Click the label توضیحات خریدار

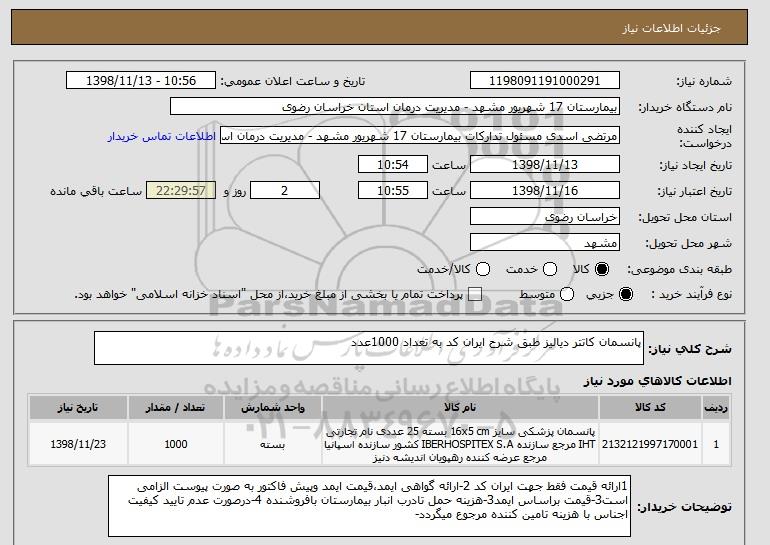(x=685, y=507)
